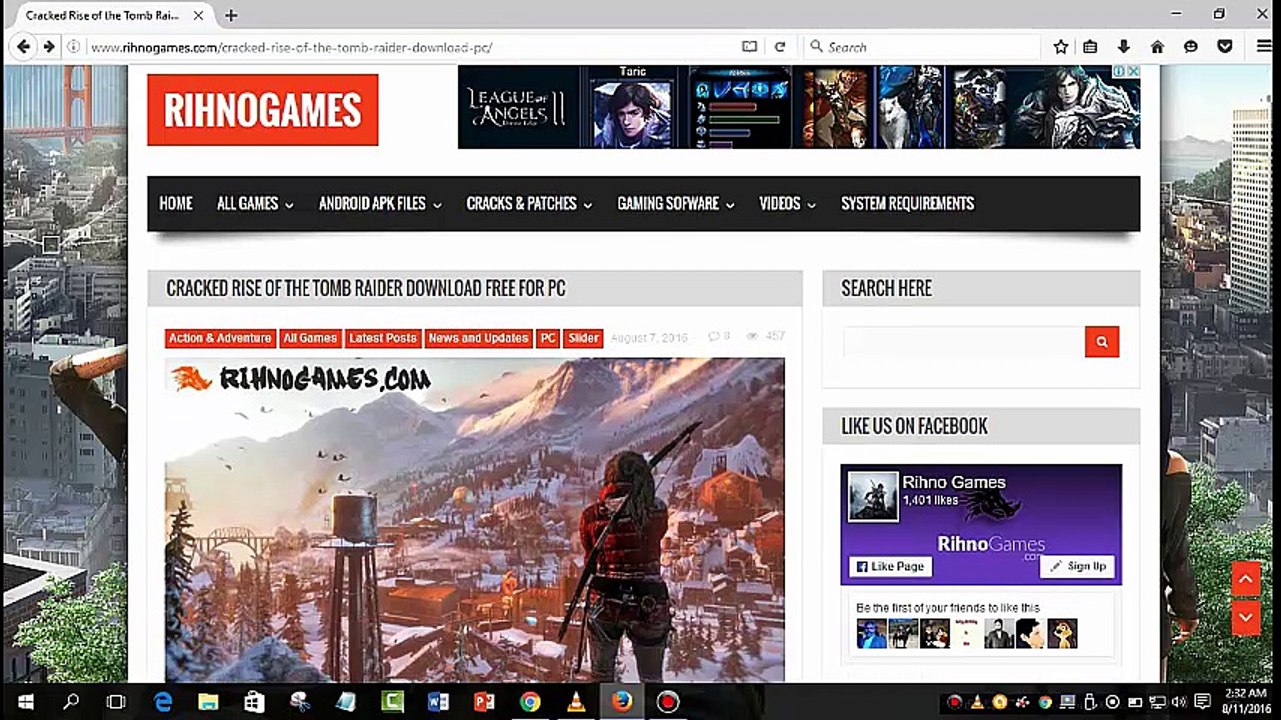Click the League of Angels II banner ad
This screenshot has height=720, width=1281.
[x=799, y=107]
